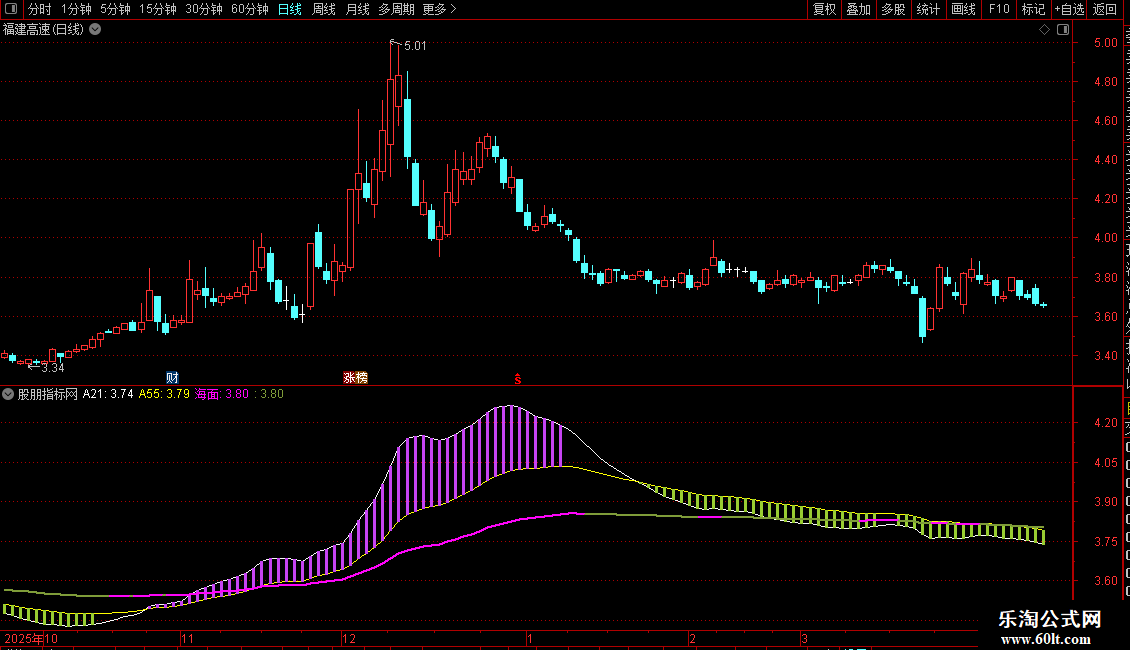Select the 5分钟 period tab
The height and width of the screenshot is (650, 1130).
[x=115, y=9]
